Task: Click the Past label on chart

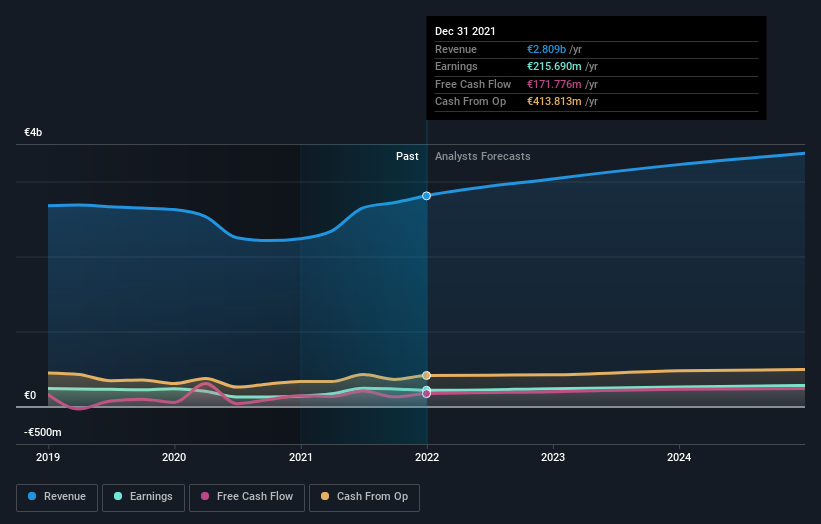Action: (407, 157)
